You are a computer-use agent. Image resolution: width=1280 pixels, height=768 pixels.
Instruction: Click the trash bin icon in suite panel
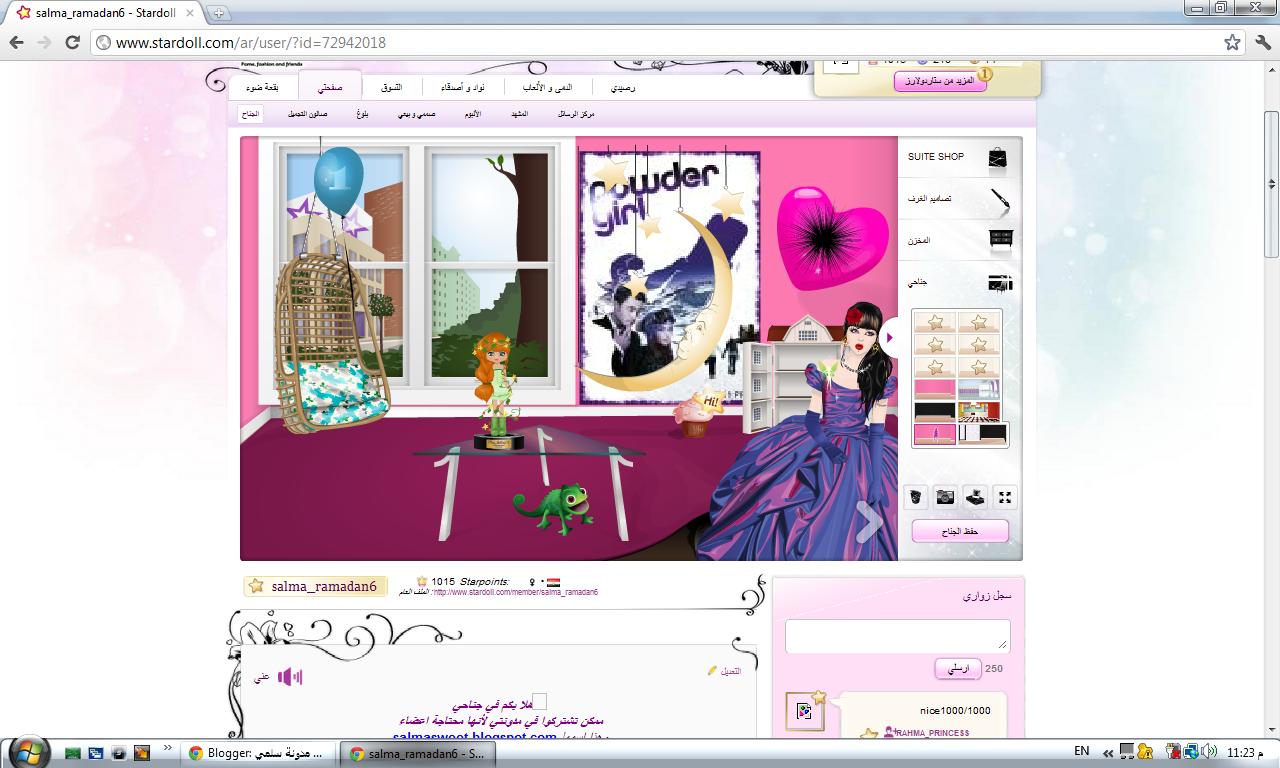[x=915, y=497]
